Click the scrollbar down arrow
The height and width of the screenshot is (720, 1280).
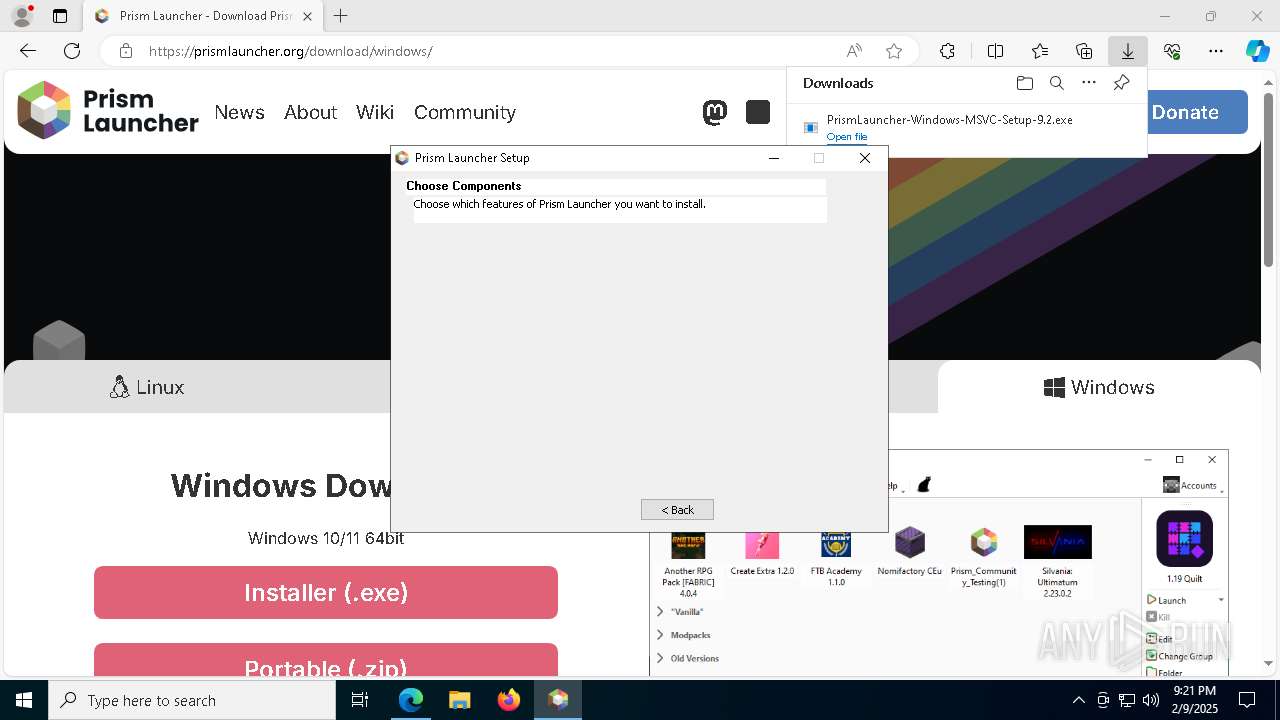click(x=1268, y=663)
